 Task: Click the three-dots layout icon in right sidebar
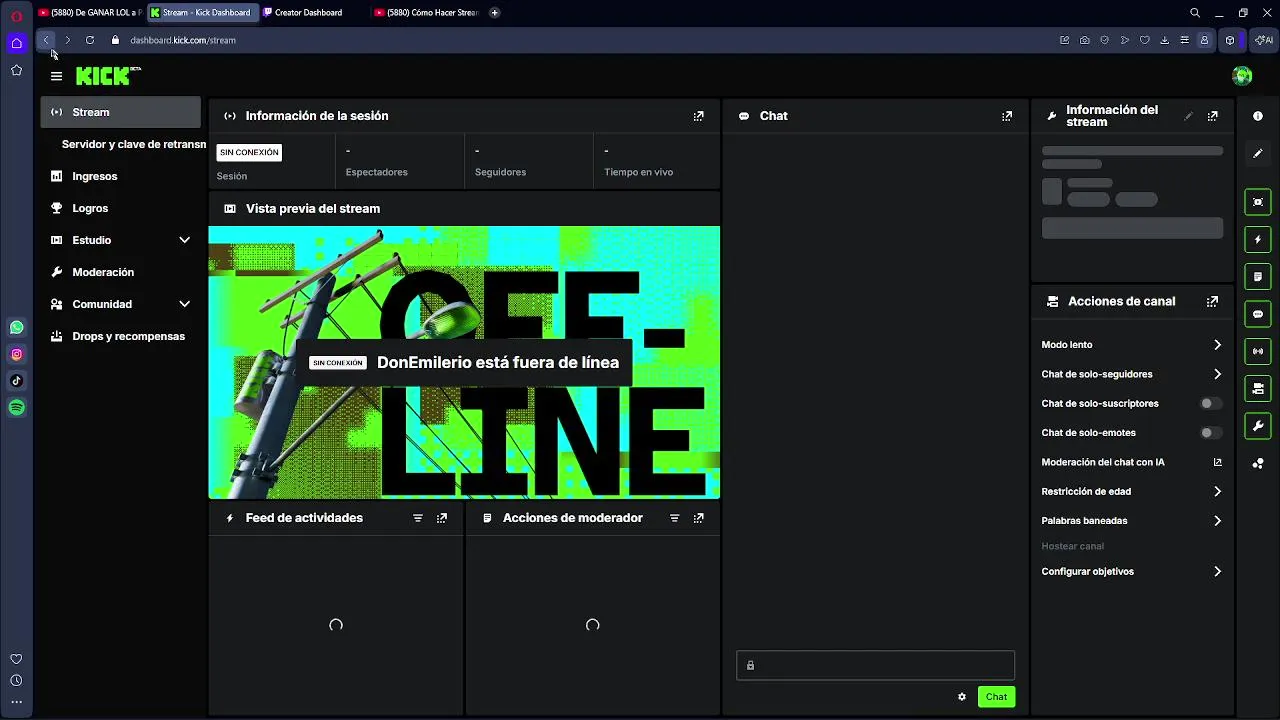pos(1258,463)
